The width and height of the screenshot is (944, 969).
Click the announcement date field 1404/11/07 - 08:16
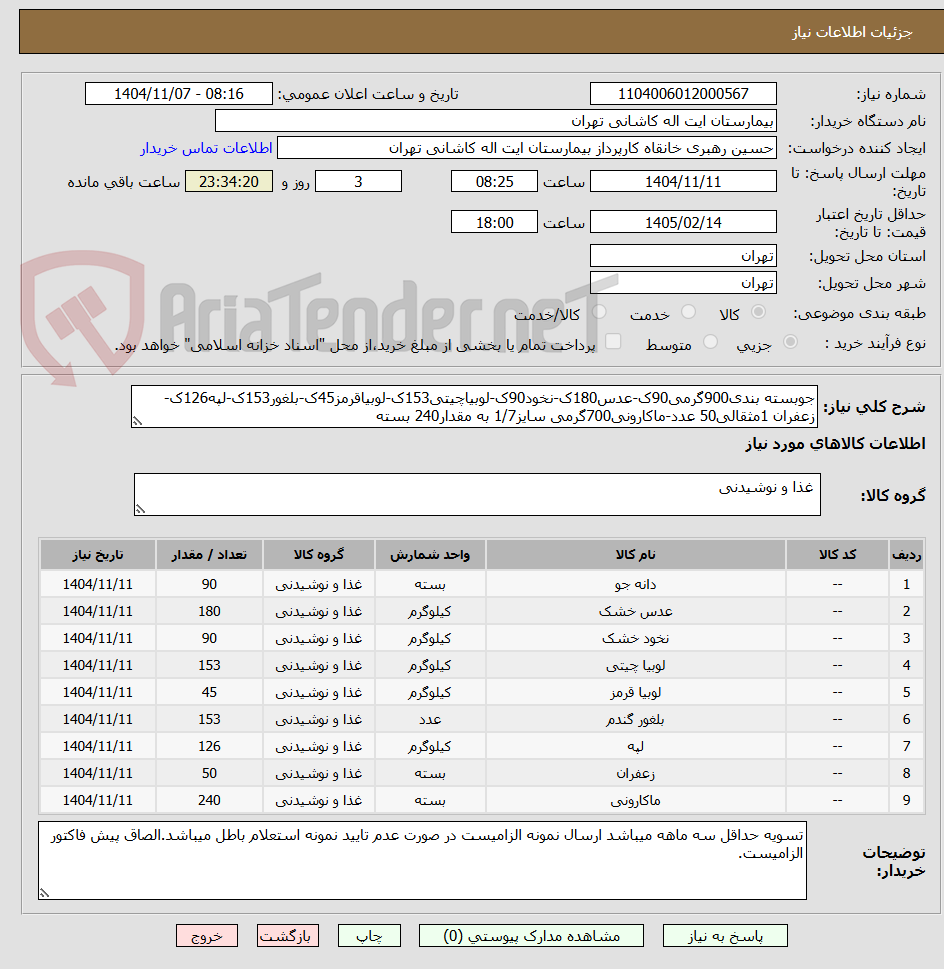pyautogui.click(x=179, y=94)
